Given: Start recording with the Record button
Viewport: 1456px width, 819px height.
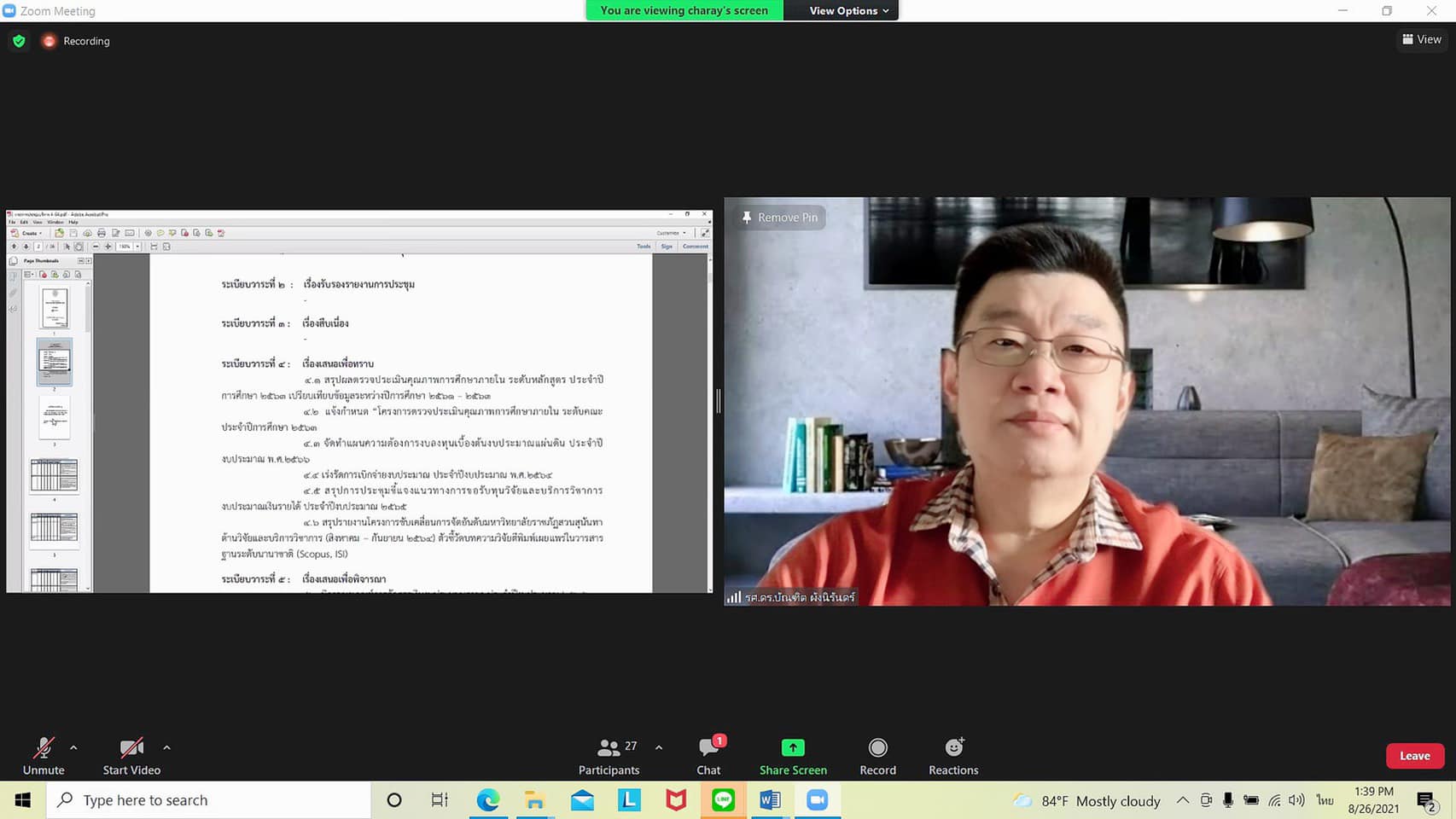Looking at the screenshot, I should click(x=877, y=756).
